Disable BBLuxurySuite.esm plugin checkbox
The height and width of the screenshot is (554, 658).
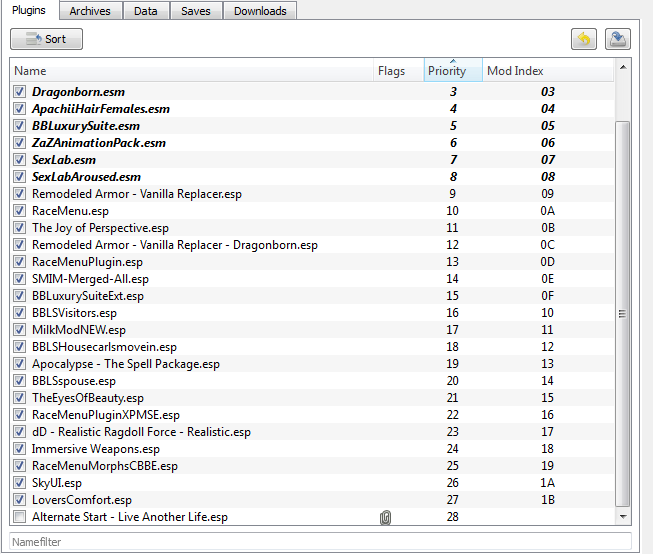tap(19, 125)
